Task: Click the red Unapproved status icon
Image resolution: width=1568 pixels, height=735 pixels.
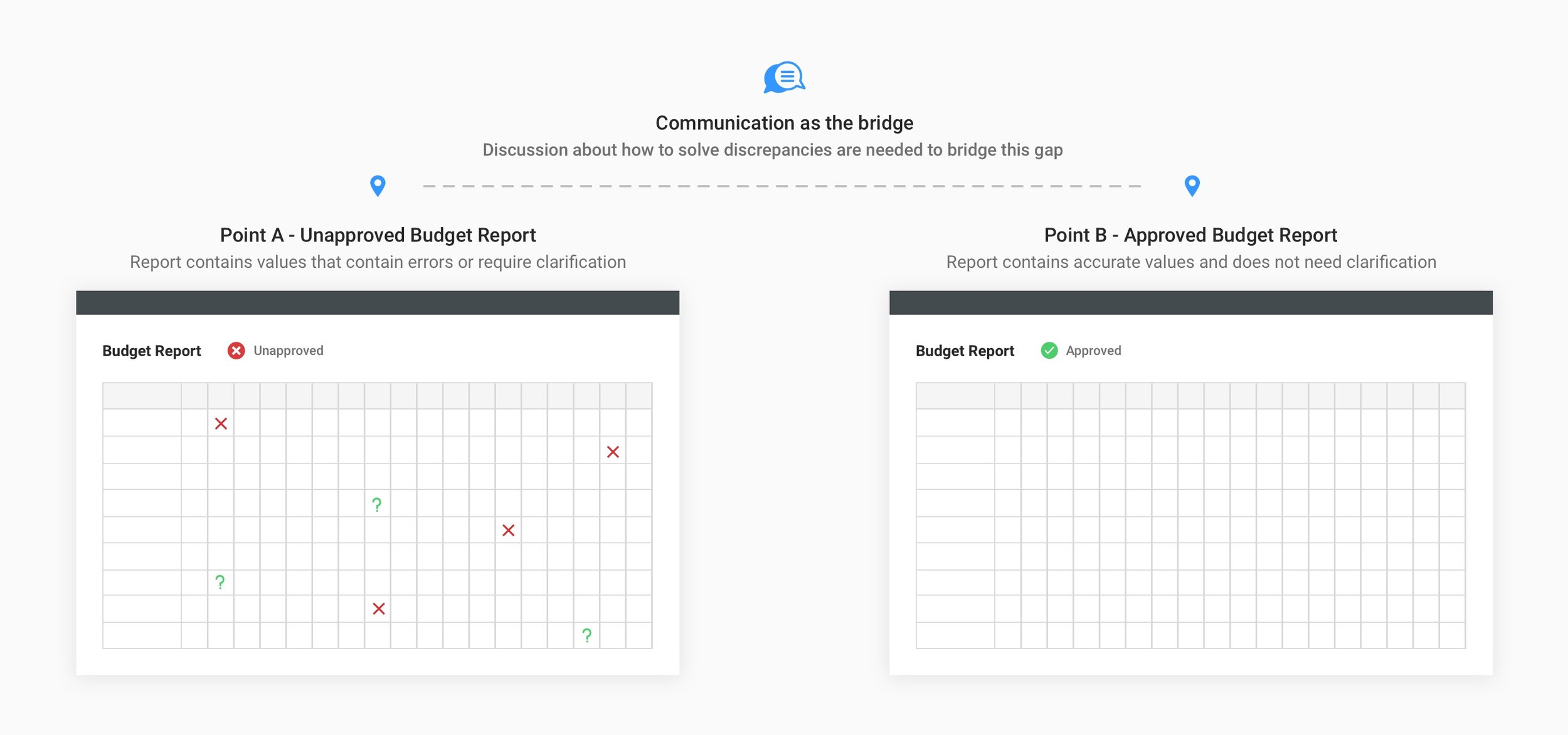Action: coord(236,351)
